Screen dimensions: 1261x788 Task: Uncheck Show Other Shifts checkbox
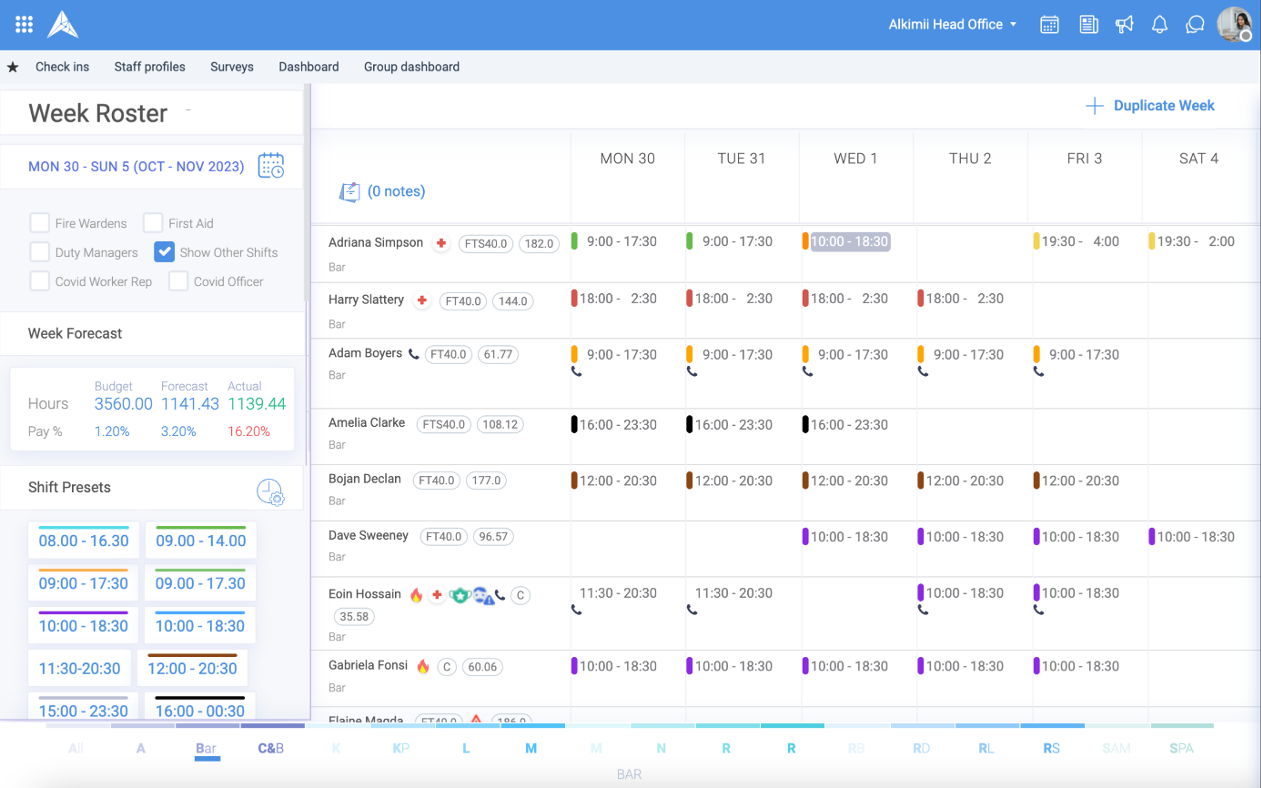point(164,252)
